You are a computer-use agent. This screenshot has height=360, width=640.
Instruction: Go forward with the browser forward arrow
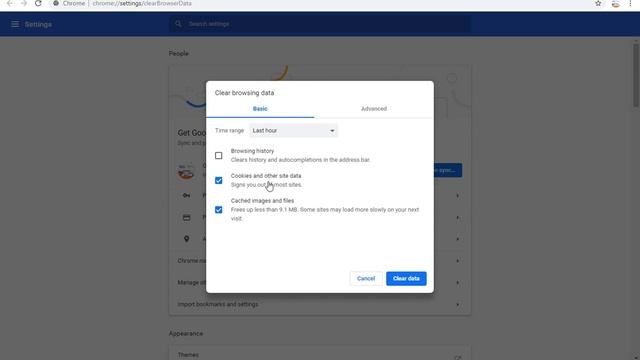[x=24, y=3]
